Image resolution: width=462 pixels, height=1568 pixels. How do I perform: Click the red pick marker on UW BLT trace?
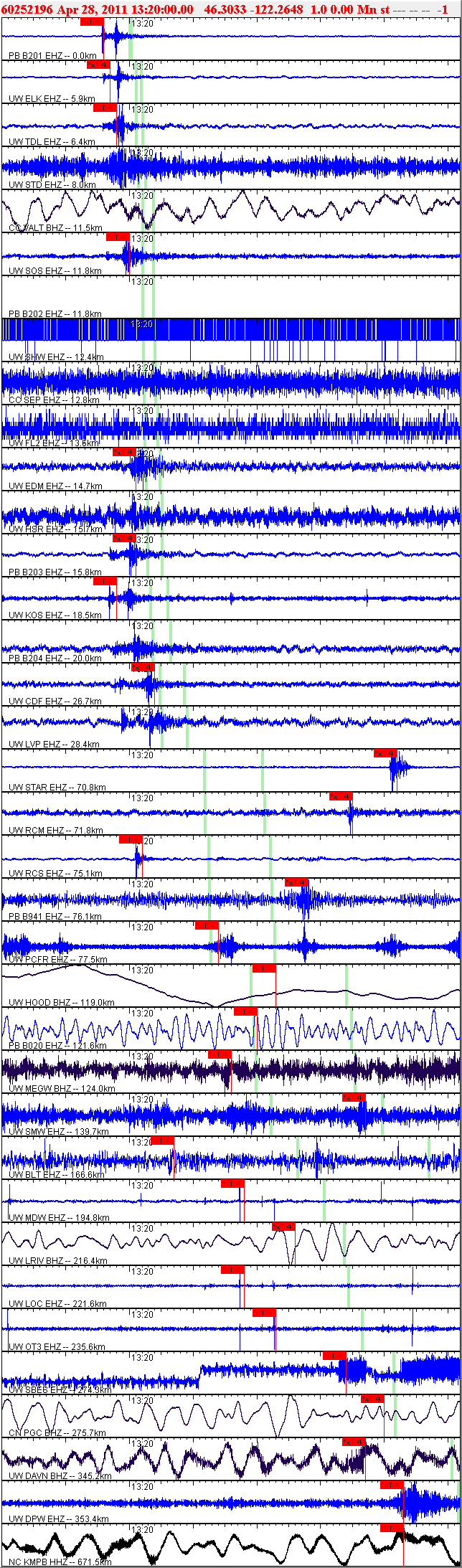[x=162, y=1140]
